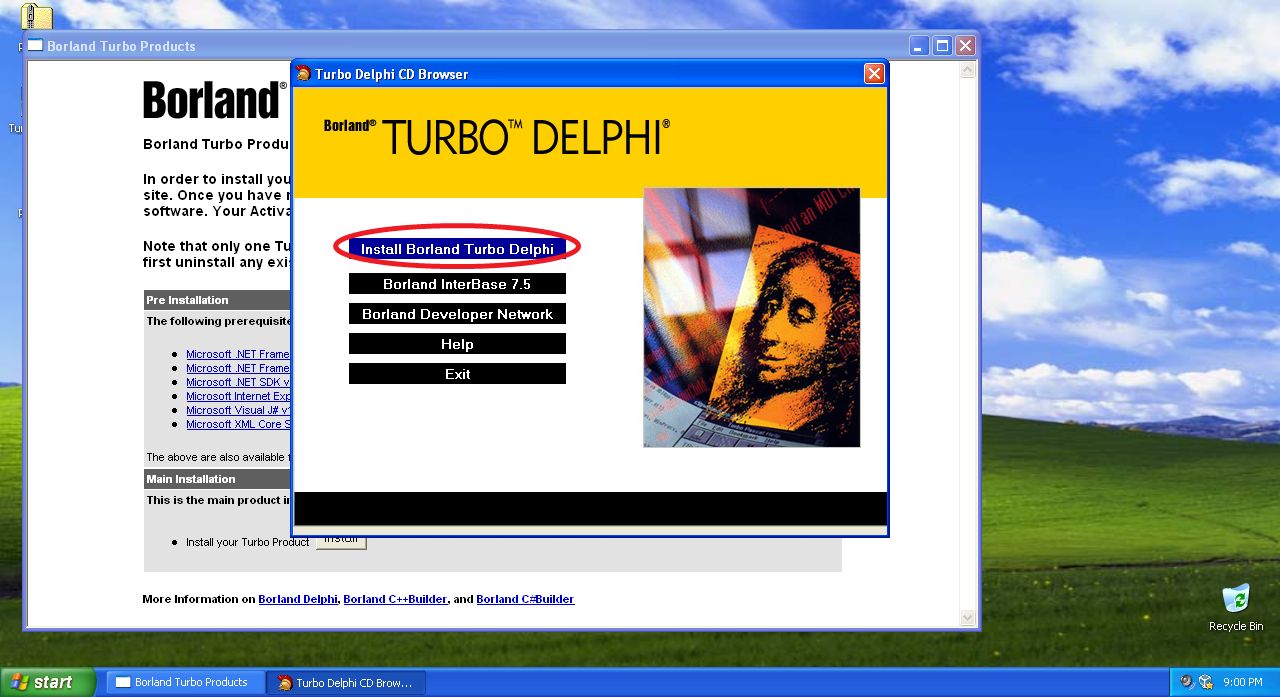Close the Turbo Delphi CD Browser window

pos(874,74)
